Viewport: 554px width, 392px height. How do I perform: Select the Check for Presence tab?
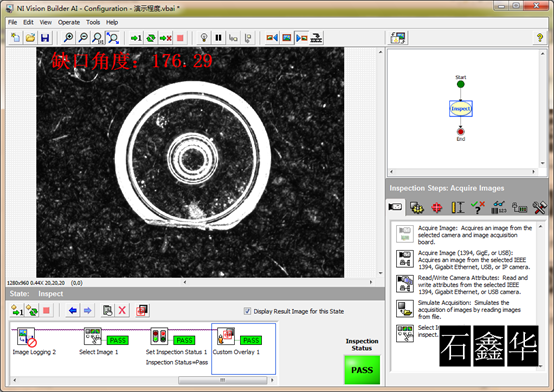click(478, 207)
